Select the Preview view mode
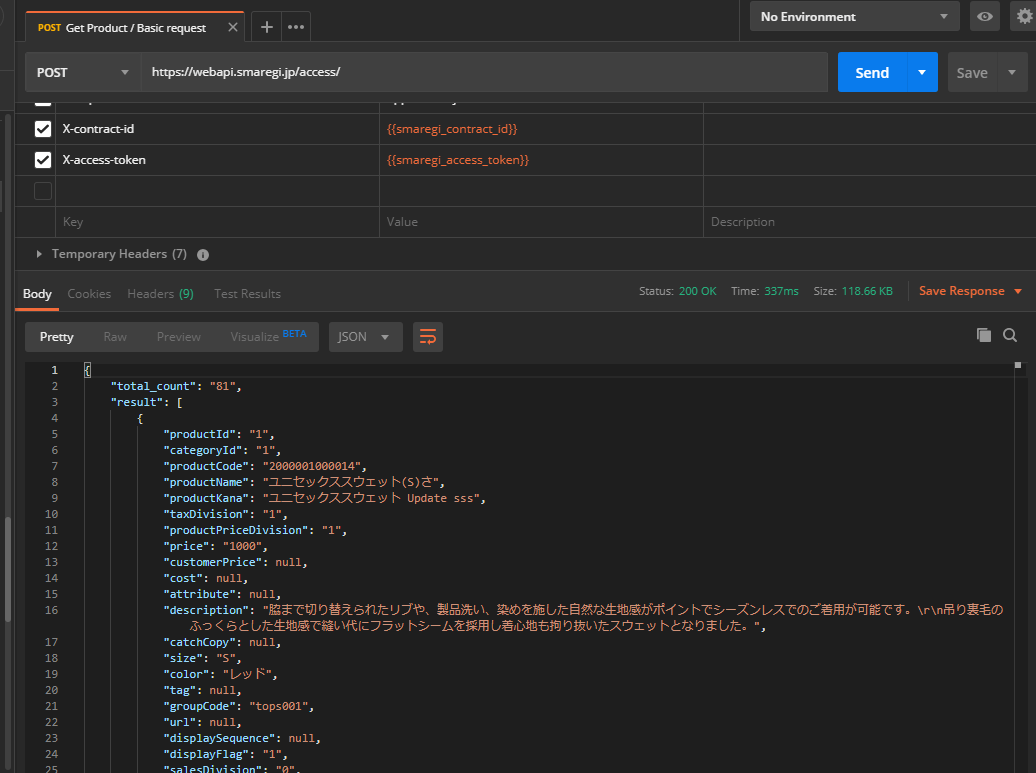1036x773 pixels. (178, 337)
